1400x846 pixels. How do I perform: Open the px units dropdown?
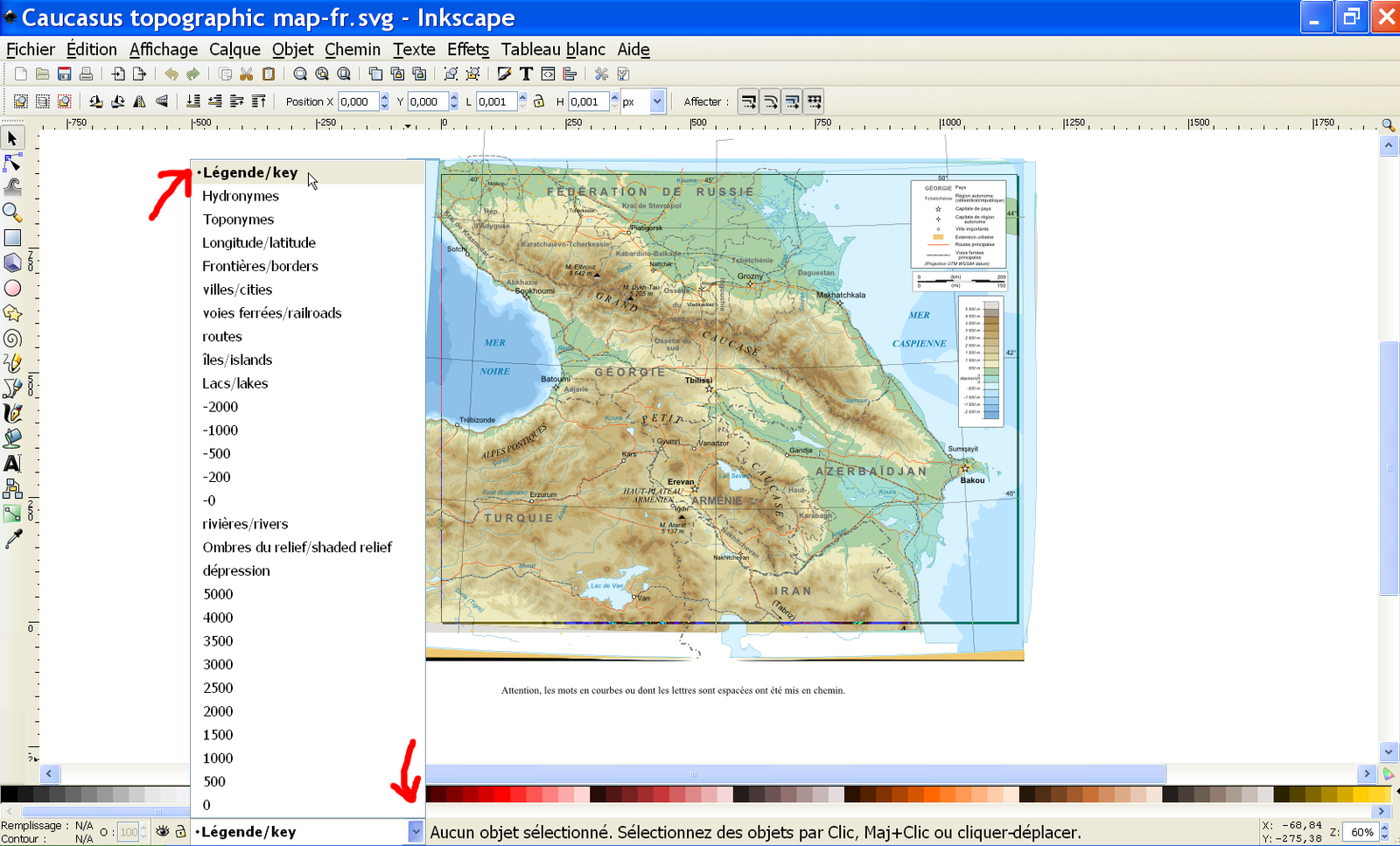(x=656, y=101)
